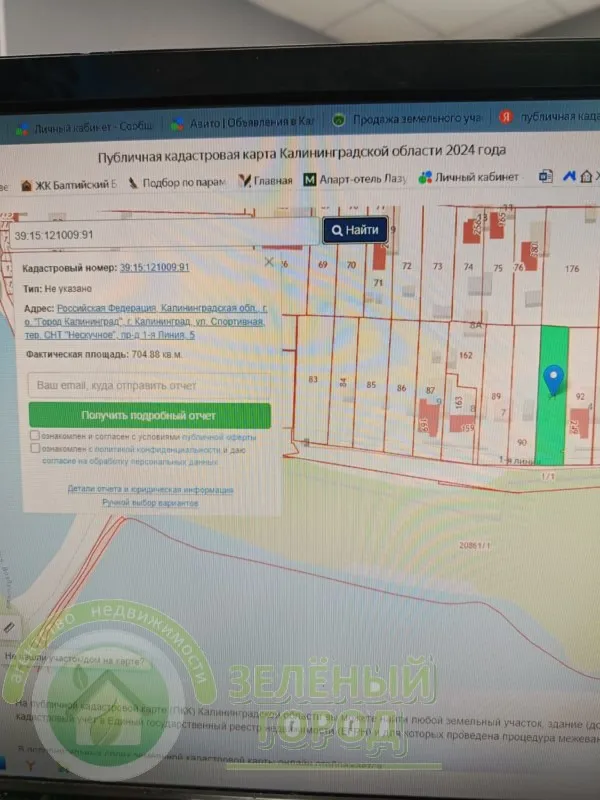Click the ruler measurement tool icon
This screenshot has width=600, height=800.
9,628
